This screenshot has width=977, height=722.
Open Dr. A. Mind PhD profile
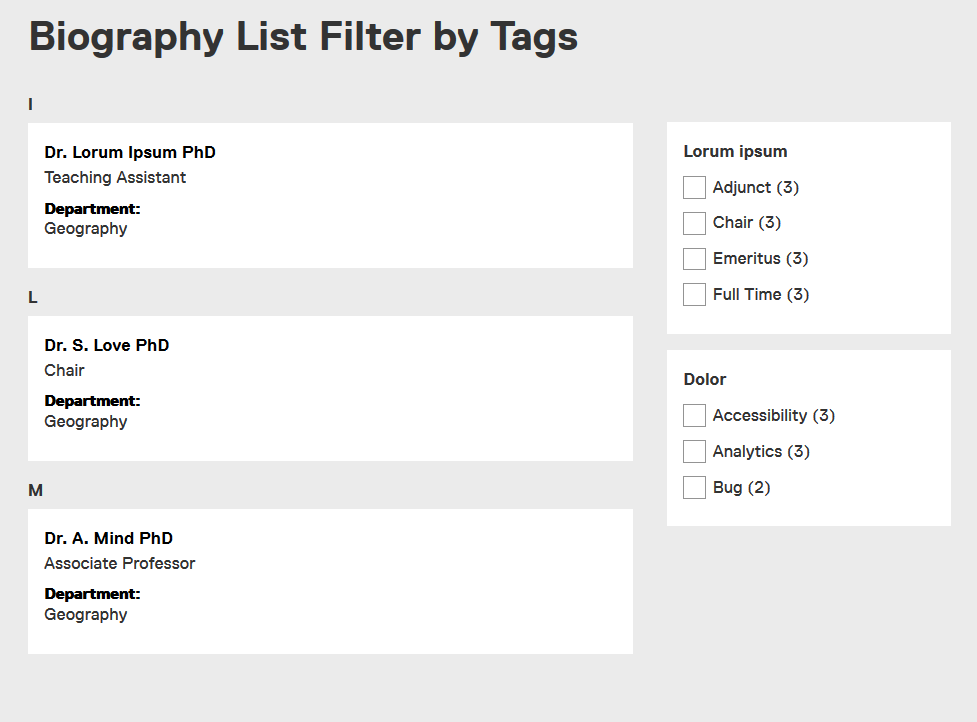(x=109, y=538)
